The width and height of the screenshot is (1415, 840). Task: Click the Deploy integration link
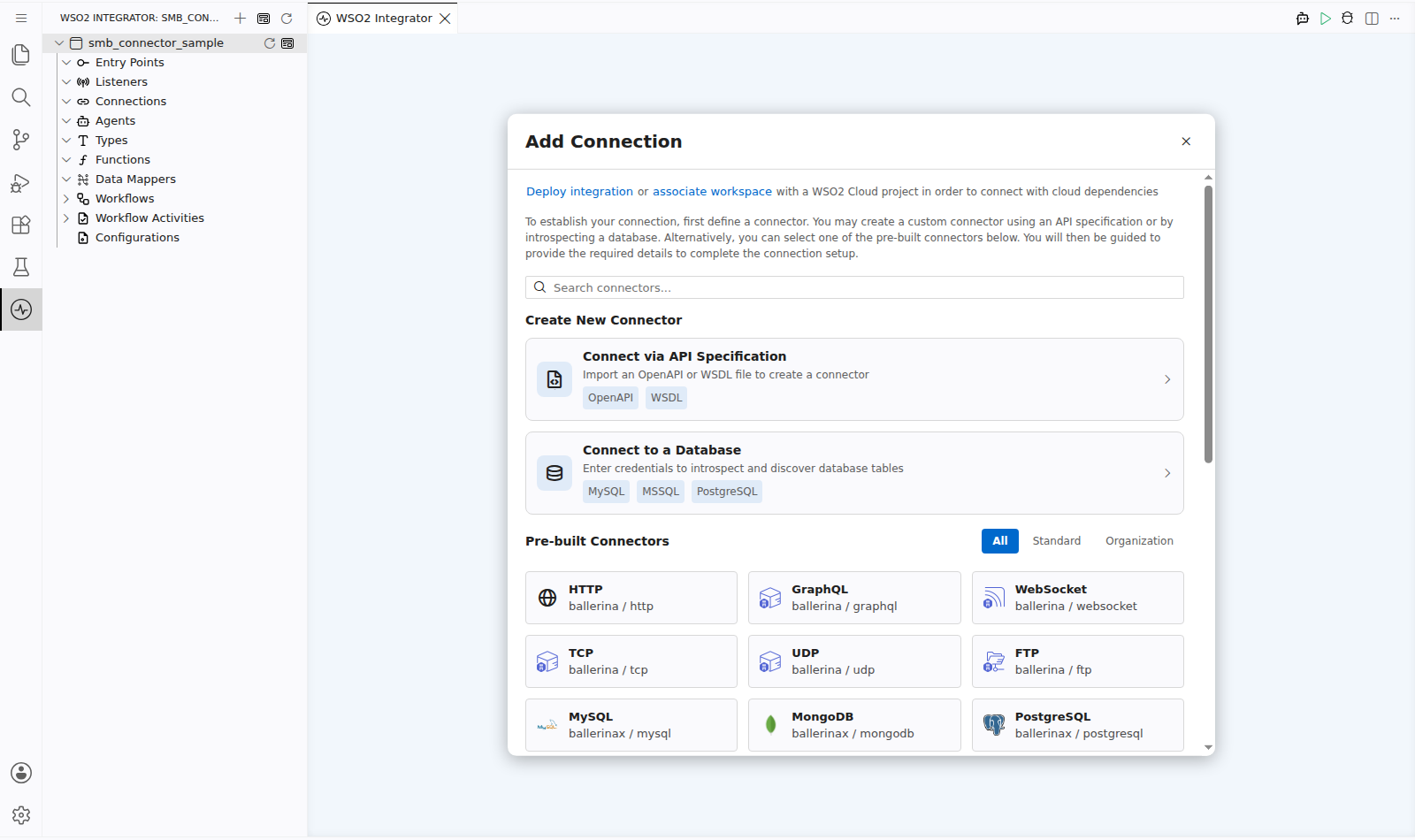point(579,192)
